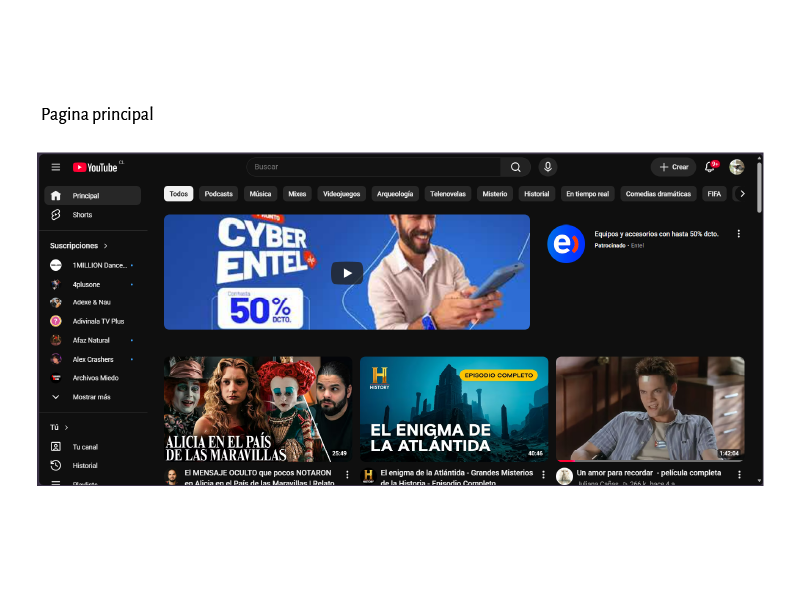Screen dimensions: 800x600
Task: Start voice search with microphone icon
Action: (x=547, y=167)
